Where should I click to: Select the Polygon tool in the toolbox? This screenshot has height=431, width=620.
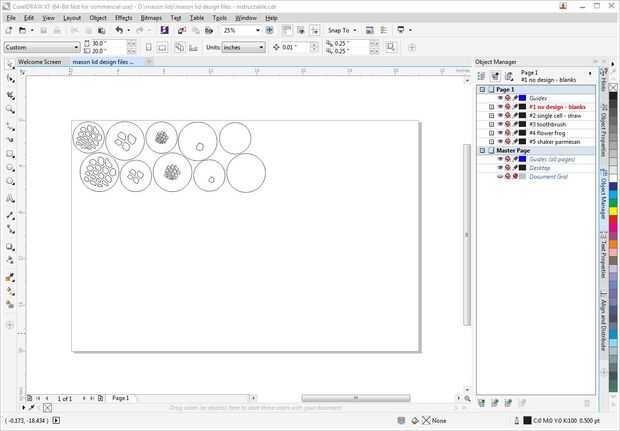[10, 181]
